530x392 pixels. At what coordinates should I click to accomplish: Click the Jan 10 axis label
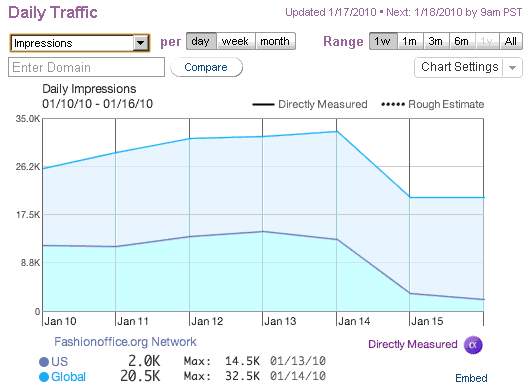pos(61,321)
